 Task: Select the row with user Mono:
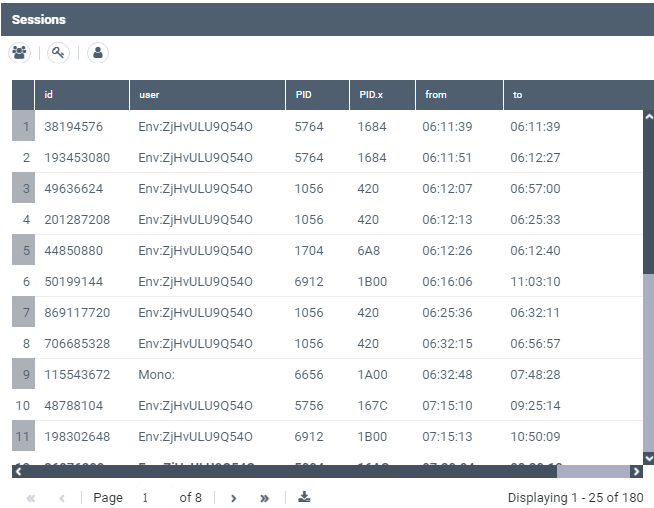[156, 375]
